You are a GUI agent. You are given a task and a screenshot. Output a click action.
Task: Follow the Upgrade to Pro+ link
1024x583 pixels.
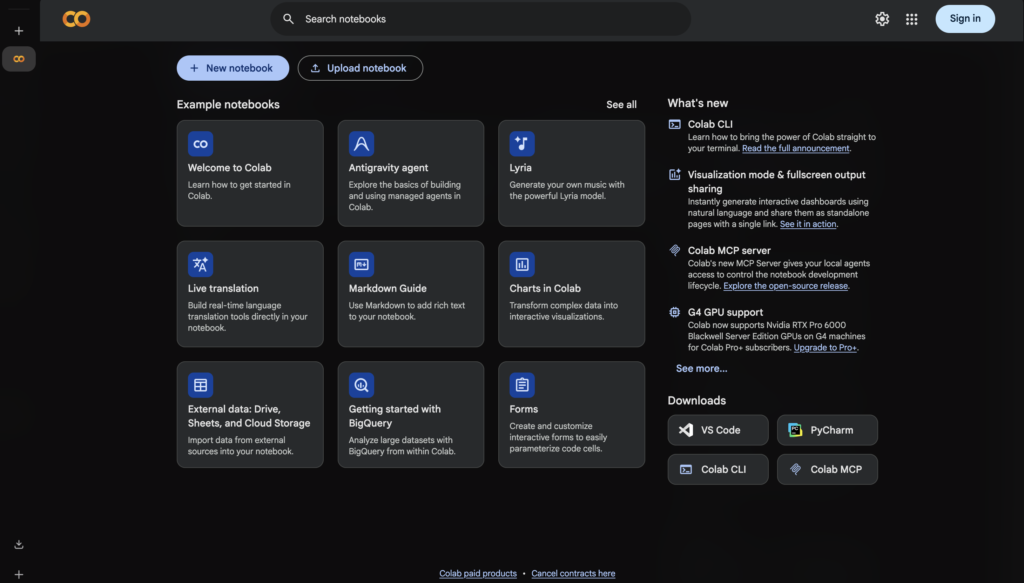point(825,348)
